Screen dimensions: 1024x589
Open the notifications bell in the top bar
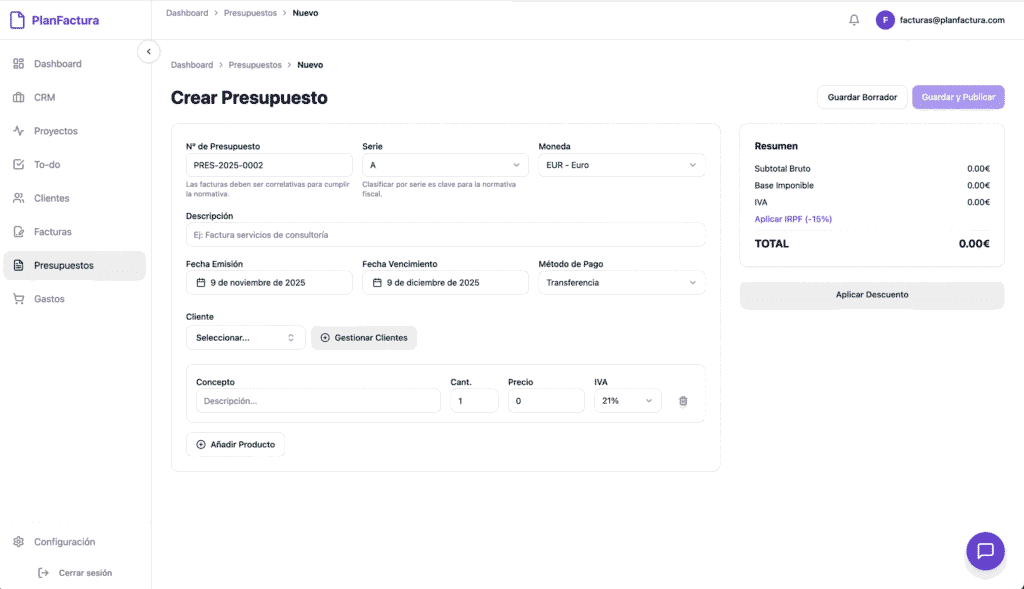[x=854, y=19]
